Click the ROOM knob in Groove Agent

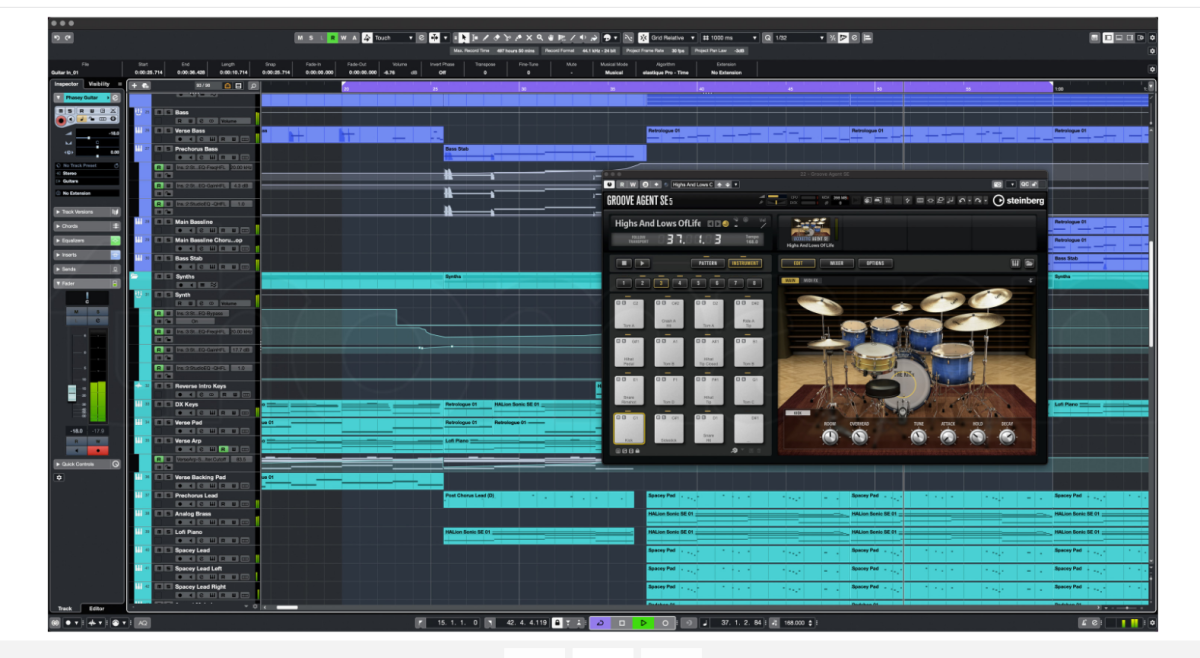tap(830, 437)
